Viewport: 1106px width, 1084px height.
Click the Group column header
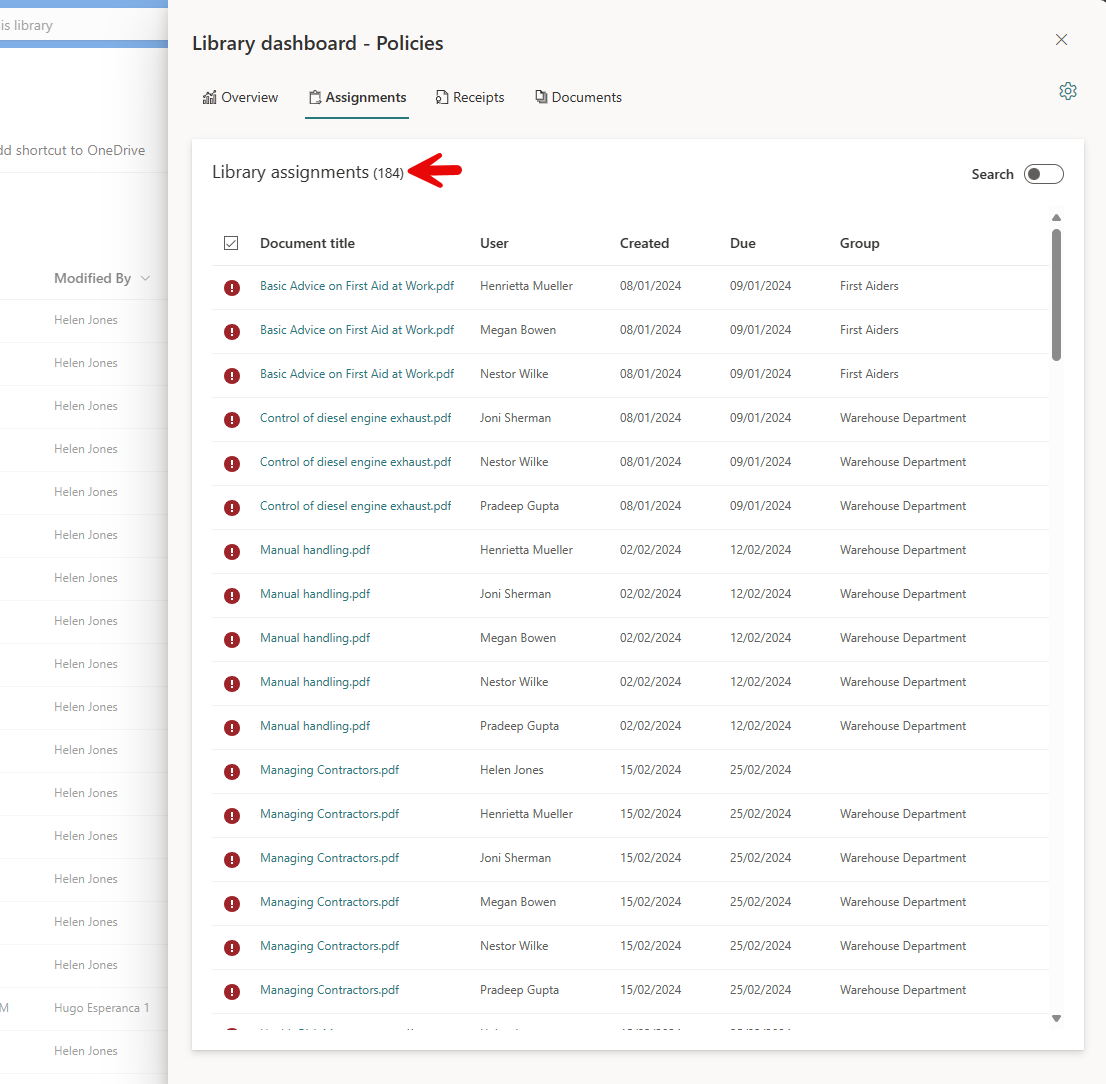[859, 243]
